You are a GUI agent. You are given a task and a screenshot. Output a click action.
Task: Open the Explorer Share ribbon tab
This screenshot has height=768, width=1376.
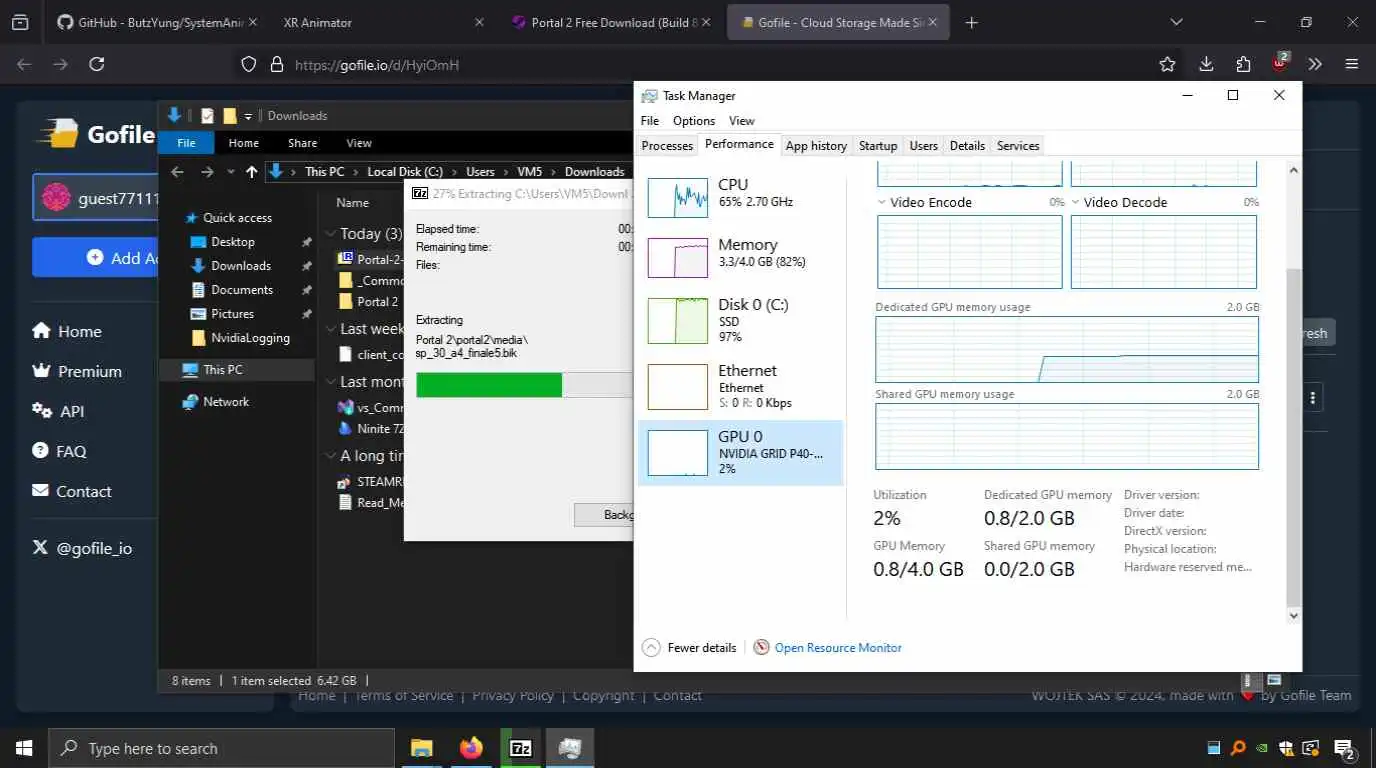pos(302,143)
